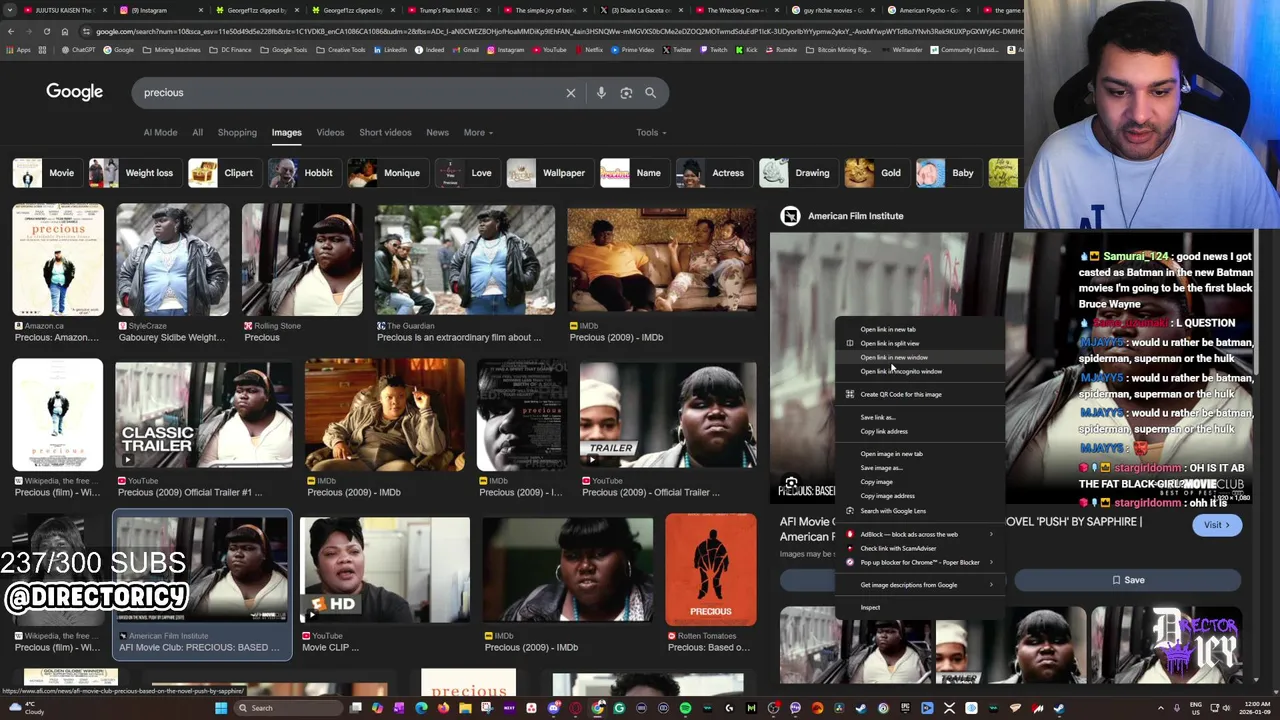Open Rotten Tomatoes Precious poster thumbnail

pyautogui.click(x=711, y=570)
